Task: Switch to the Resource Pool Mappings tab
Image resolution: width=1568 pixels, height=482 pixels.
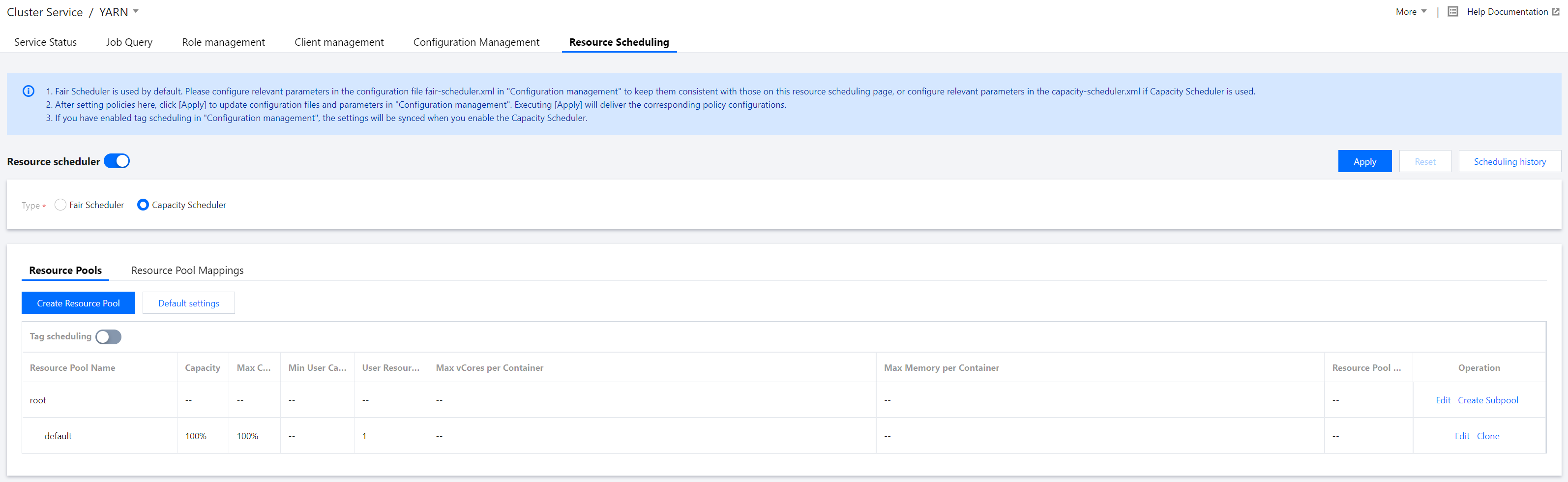Action: tap(187, 270)
